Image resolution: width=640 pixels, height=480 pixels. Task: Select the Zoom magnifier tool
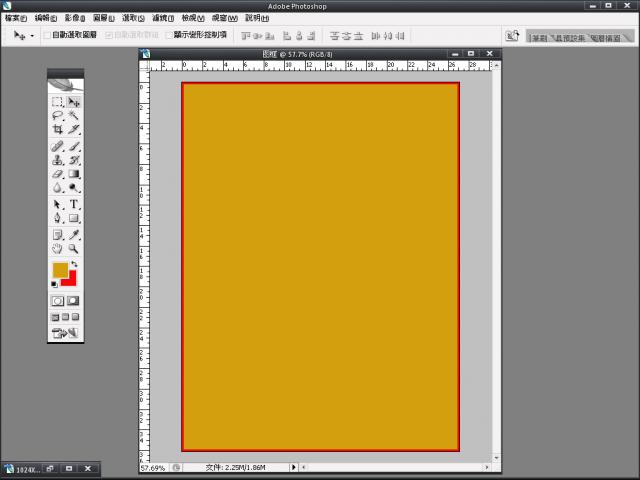[x=74, y=248]
